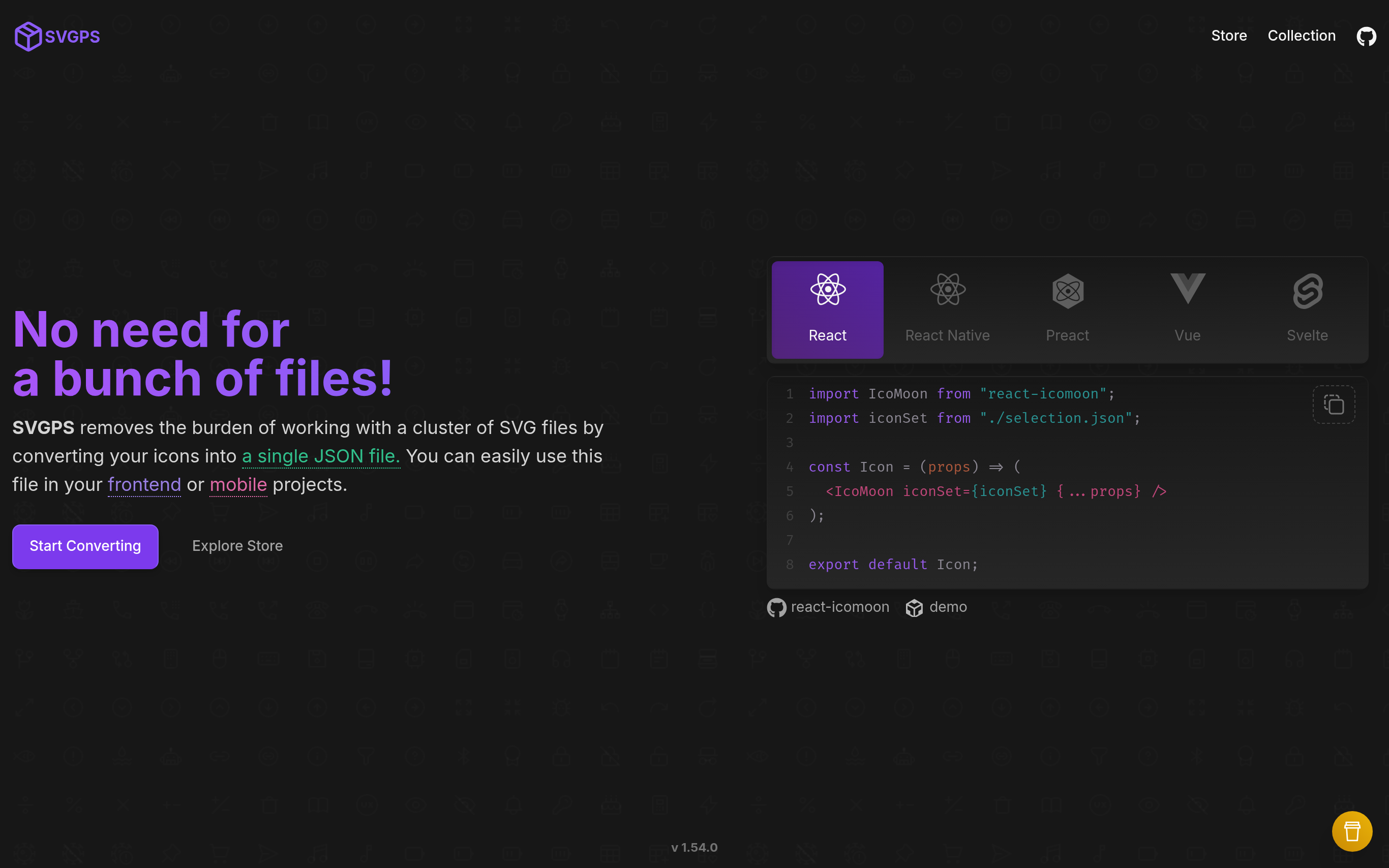Click the version v1.54.0 label
1389x868 pixels.
(x=694, y=847)
